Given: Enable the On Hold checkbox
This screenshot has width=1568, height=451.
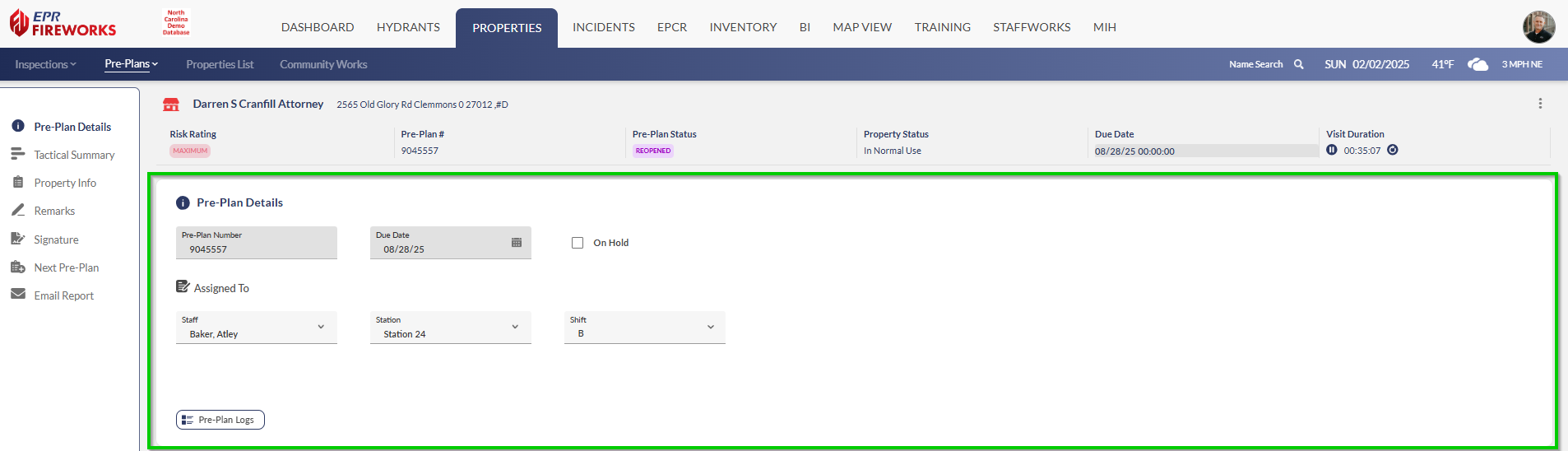Looking at the screenshot, I should 578,243.
